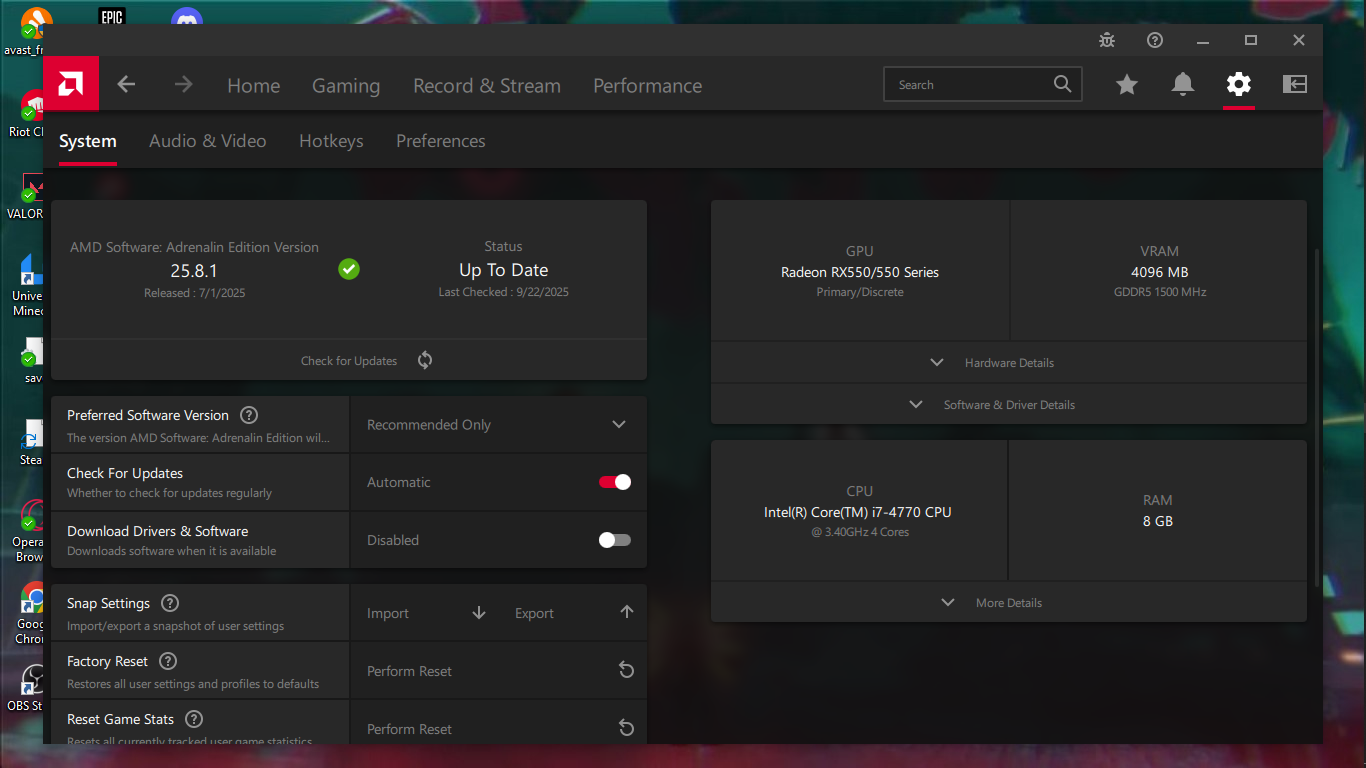Click the 3.40GHz 4 Cores text

click(x=860, y=532)
